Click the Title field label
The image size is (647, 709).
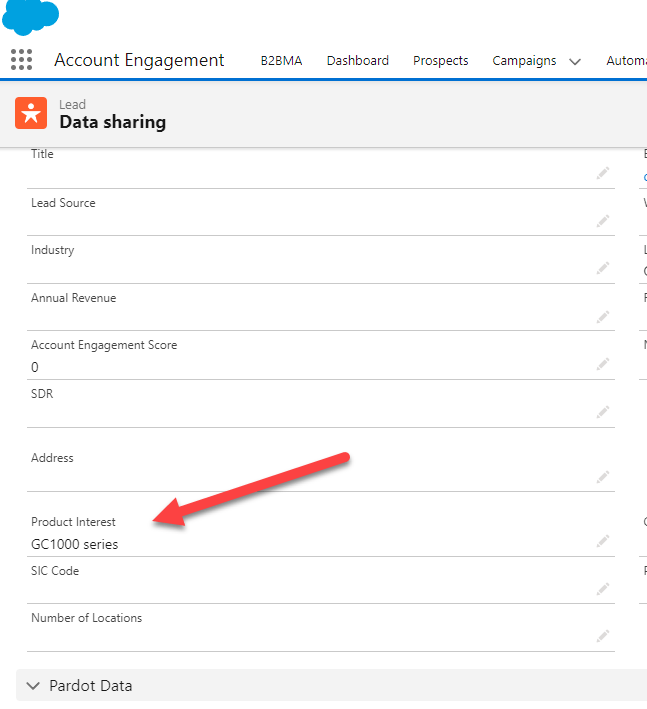click(42, 154)
